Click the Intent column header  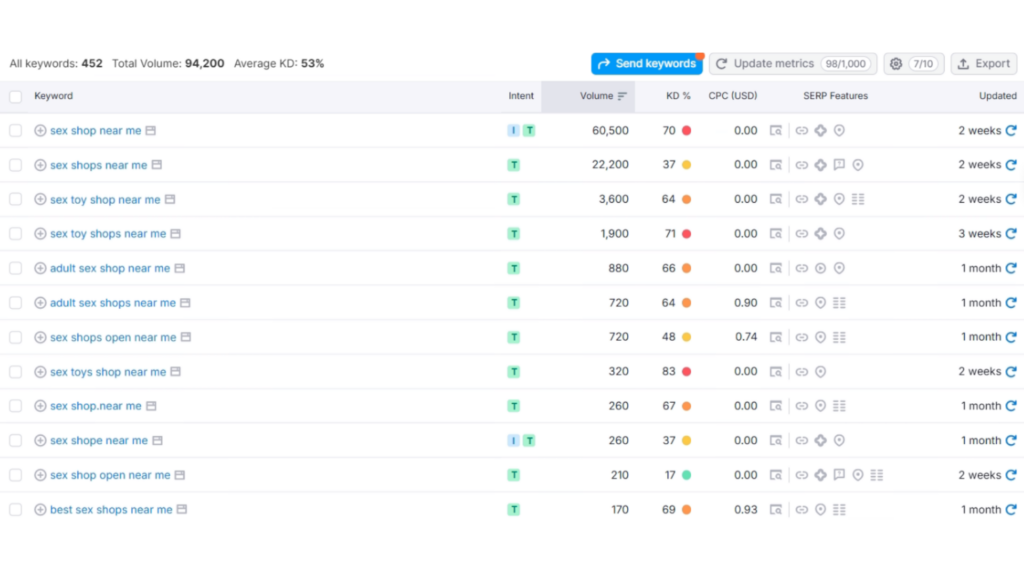(521, 96)
